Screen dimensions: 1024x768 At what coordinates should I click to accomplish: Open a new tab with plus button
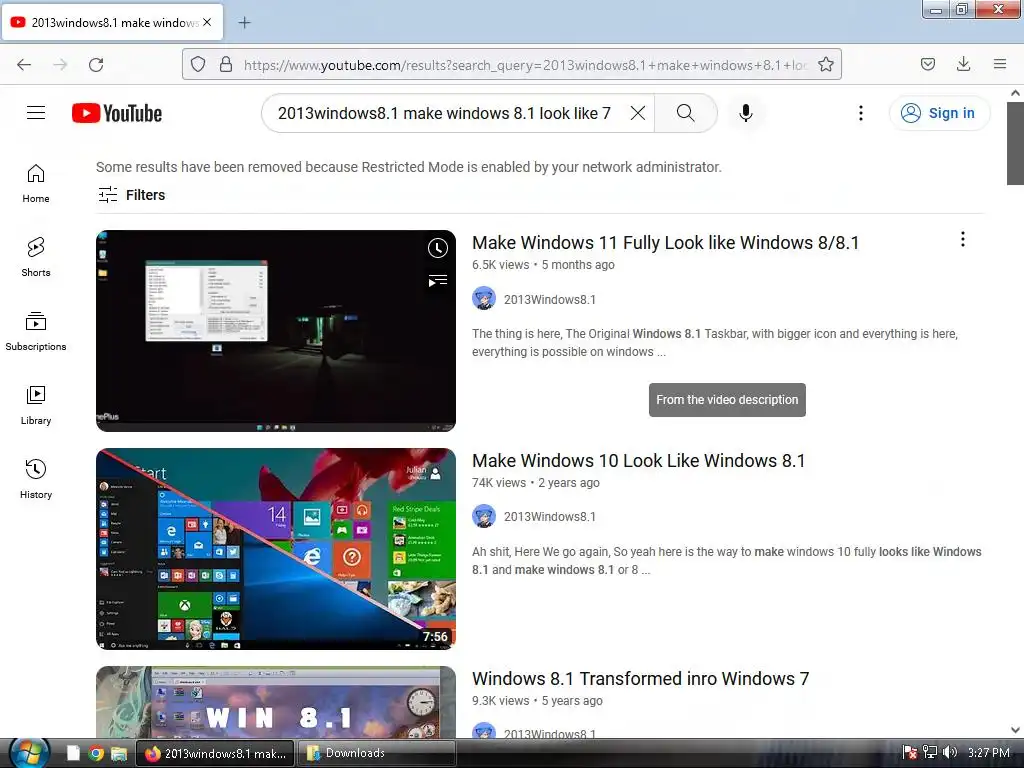(x=244, y=23)
